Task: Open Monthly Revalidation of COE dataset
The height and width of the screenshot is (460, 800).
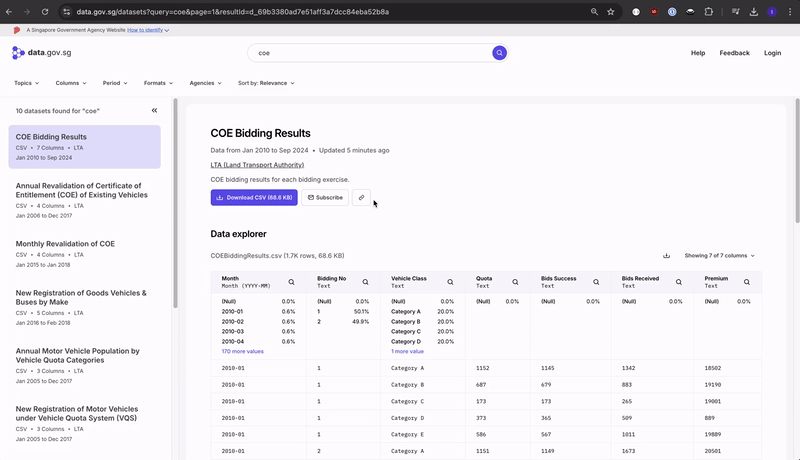Action: (85, 253)
